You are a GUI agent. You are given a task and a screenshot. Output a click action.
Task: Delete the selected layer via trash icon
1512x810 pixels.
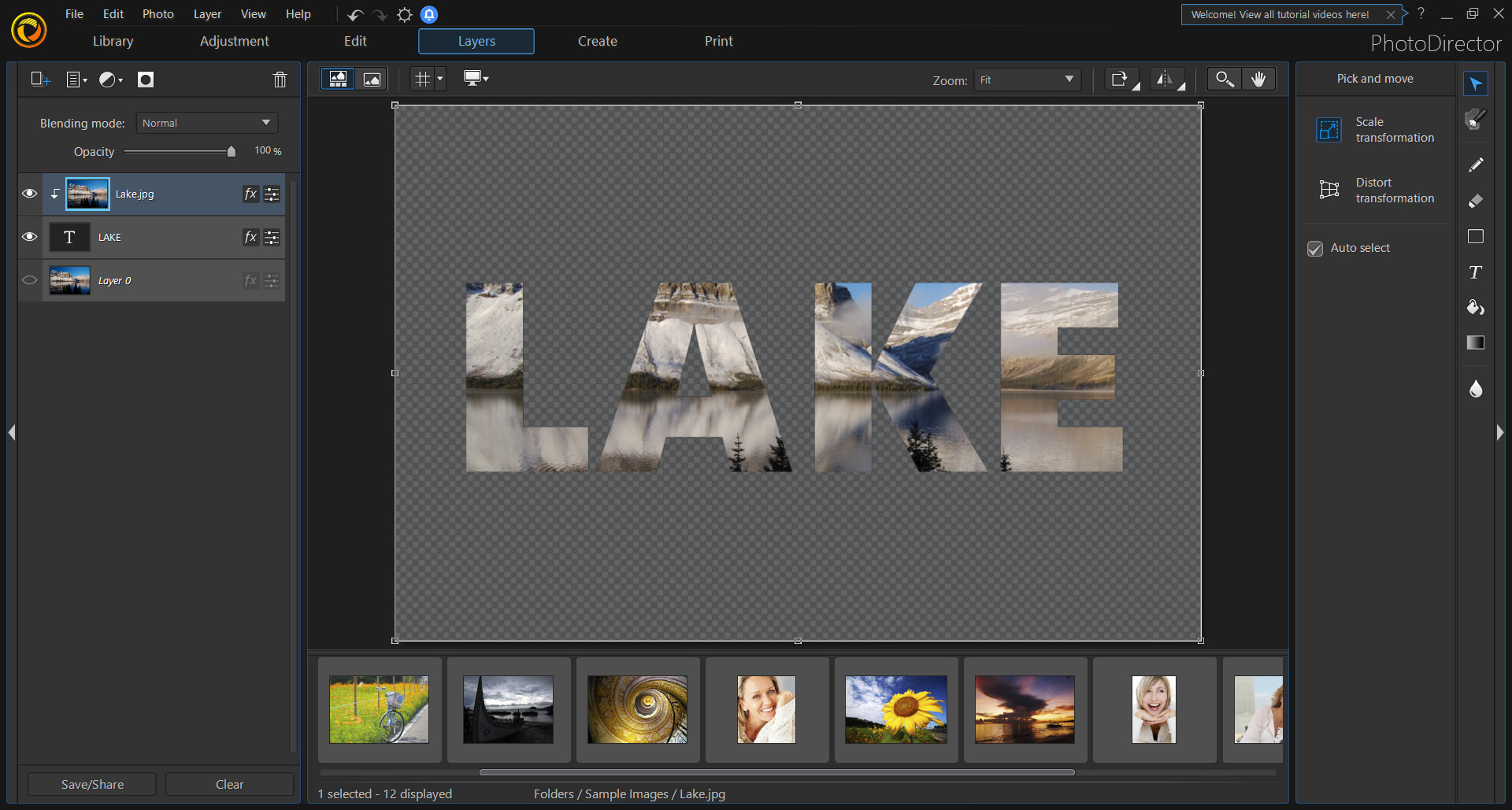coord(280,79)
